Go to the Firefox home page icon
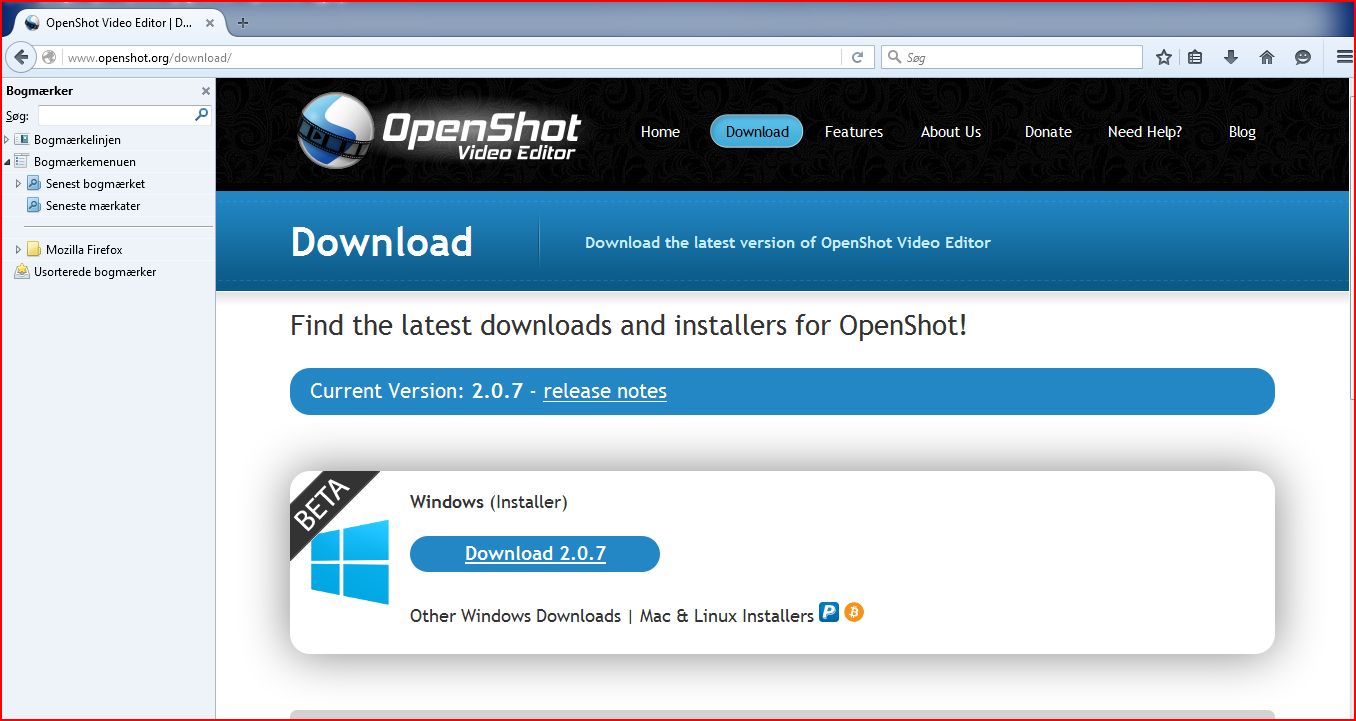 pyautogui.click(x=1267, y=58)
